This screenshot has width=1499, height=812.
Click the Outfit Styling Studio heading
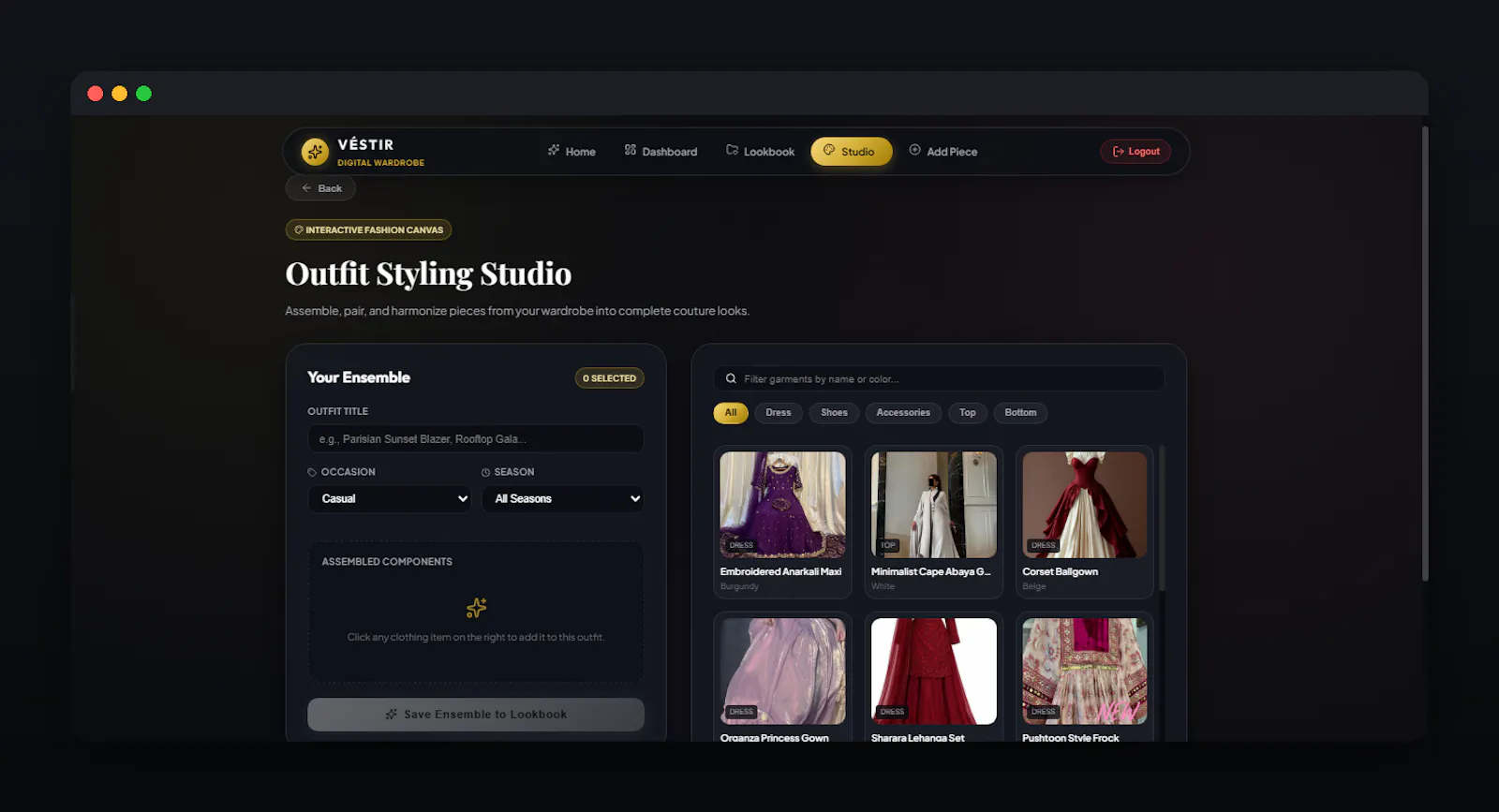[428, 274]
